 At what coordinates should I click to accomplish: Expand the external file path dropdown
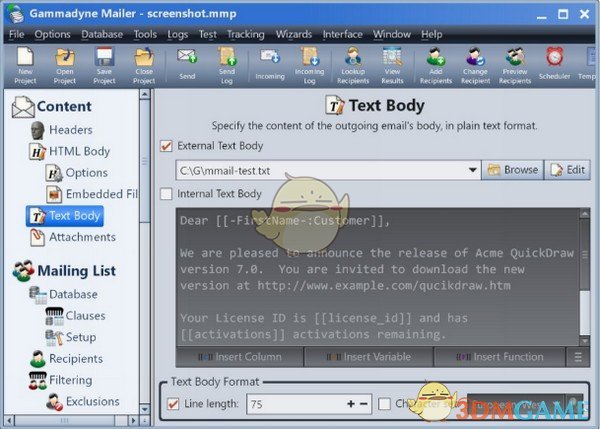(x=473, y=170)
